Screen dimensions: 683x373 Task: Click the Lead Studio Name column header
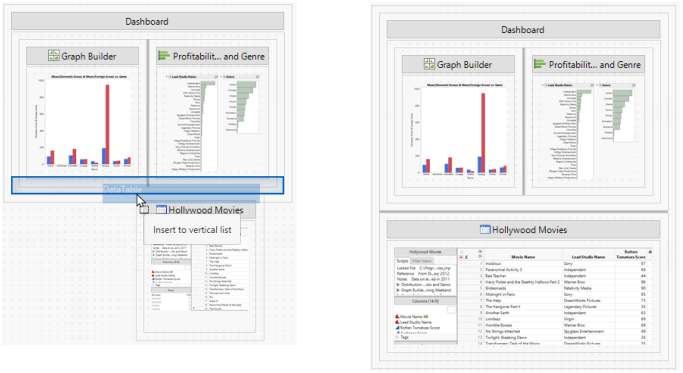588,255
